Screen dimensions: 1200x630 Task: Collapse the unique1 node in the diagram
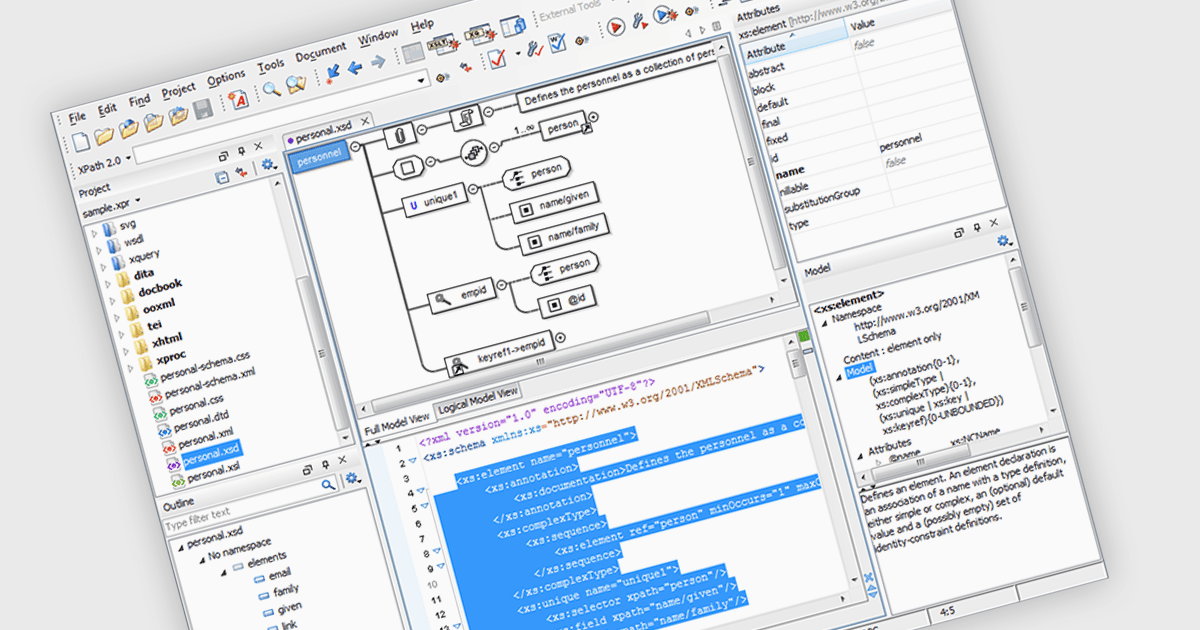[475, 187]
